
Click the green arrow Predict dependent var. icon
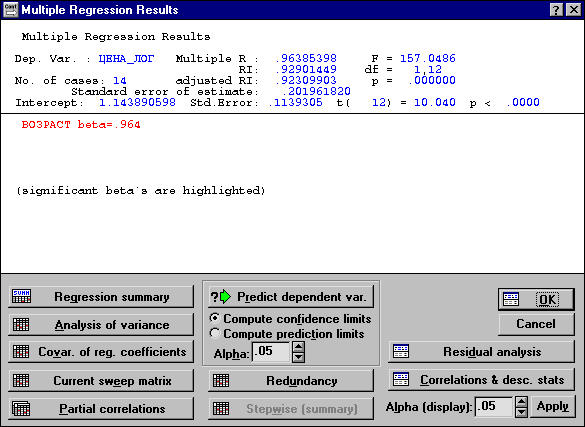click(221, 297)
